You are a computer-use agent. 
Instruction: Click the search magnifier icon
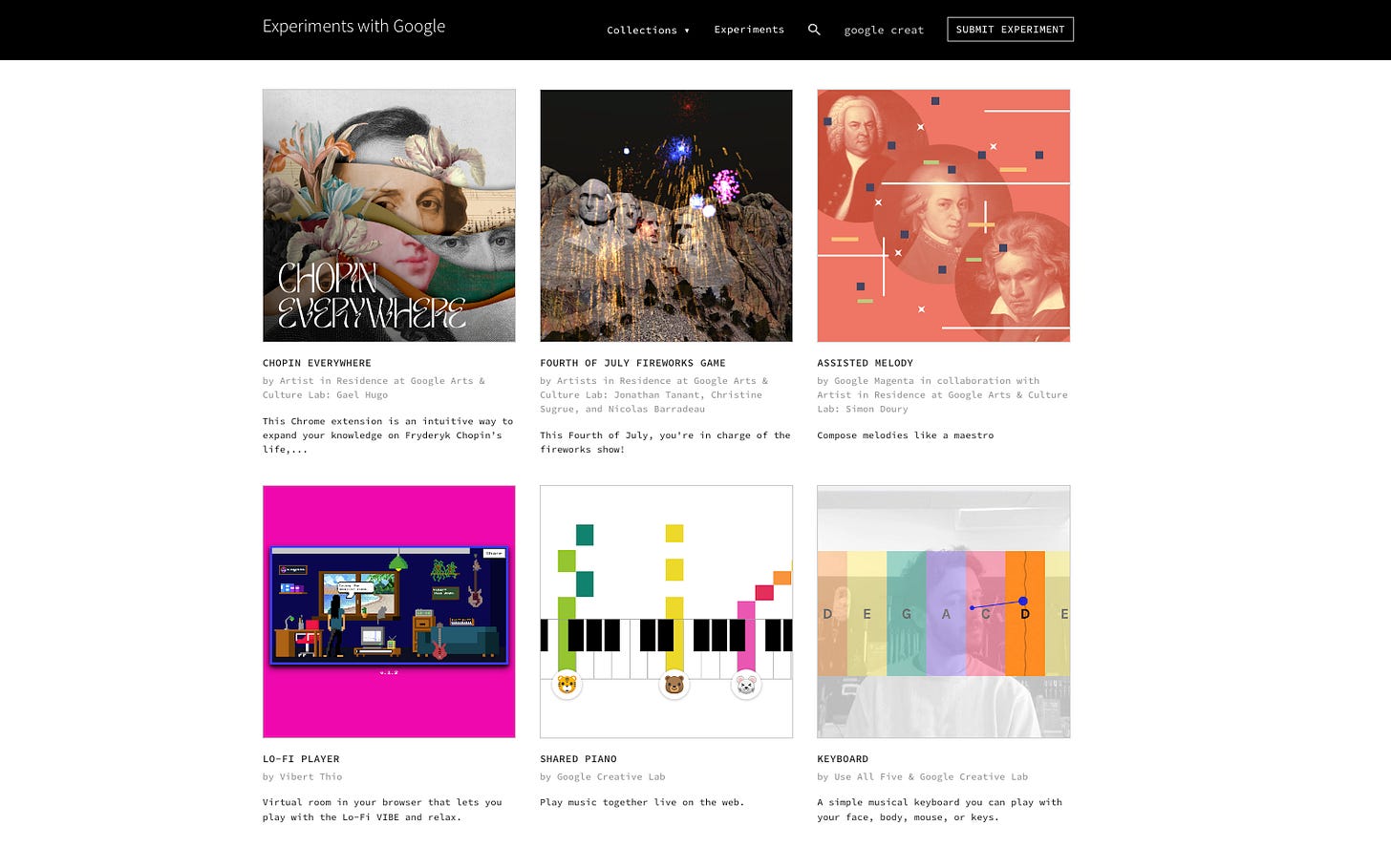click(x=814, y=30)
